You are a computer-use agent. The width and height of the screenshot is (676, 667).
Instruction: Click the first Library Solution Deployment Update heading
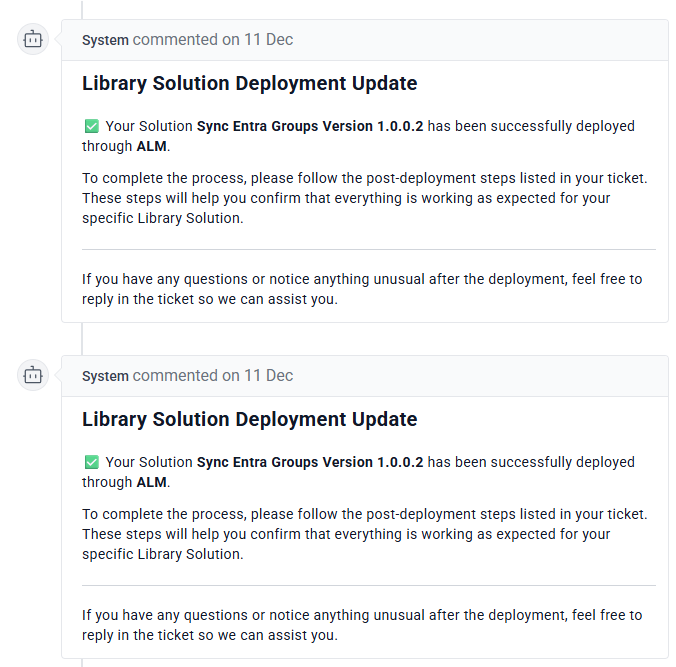[x=249, y=84]
